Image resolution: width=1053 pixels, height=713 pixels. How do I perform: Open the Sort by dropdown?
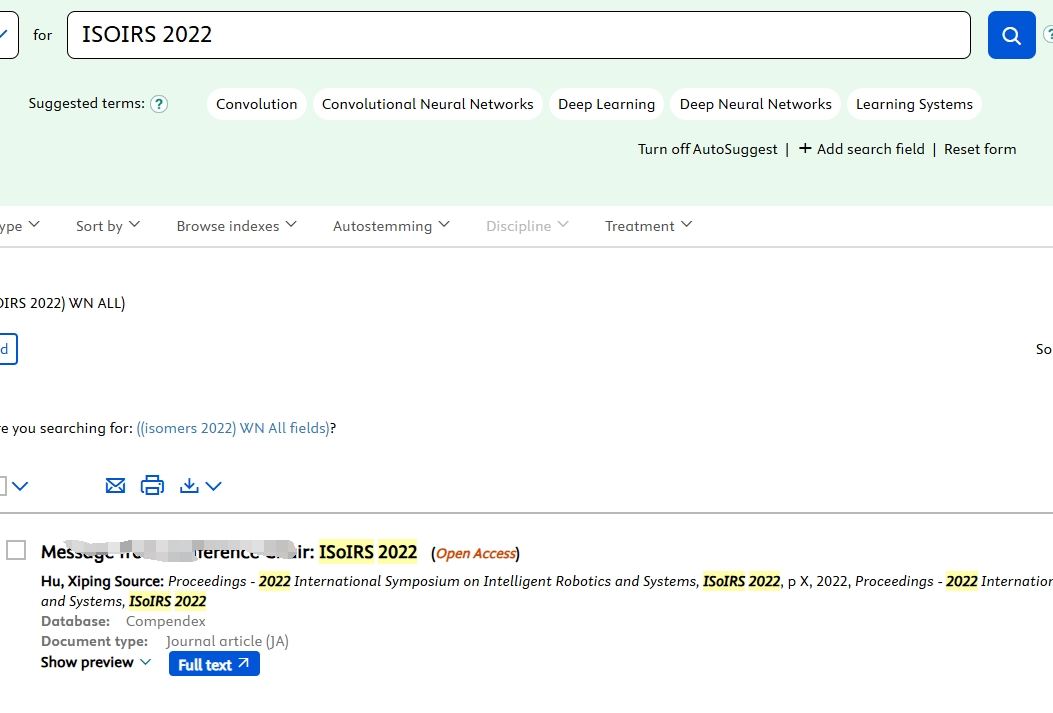(108, 226)
